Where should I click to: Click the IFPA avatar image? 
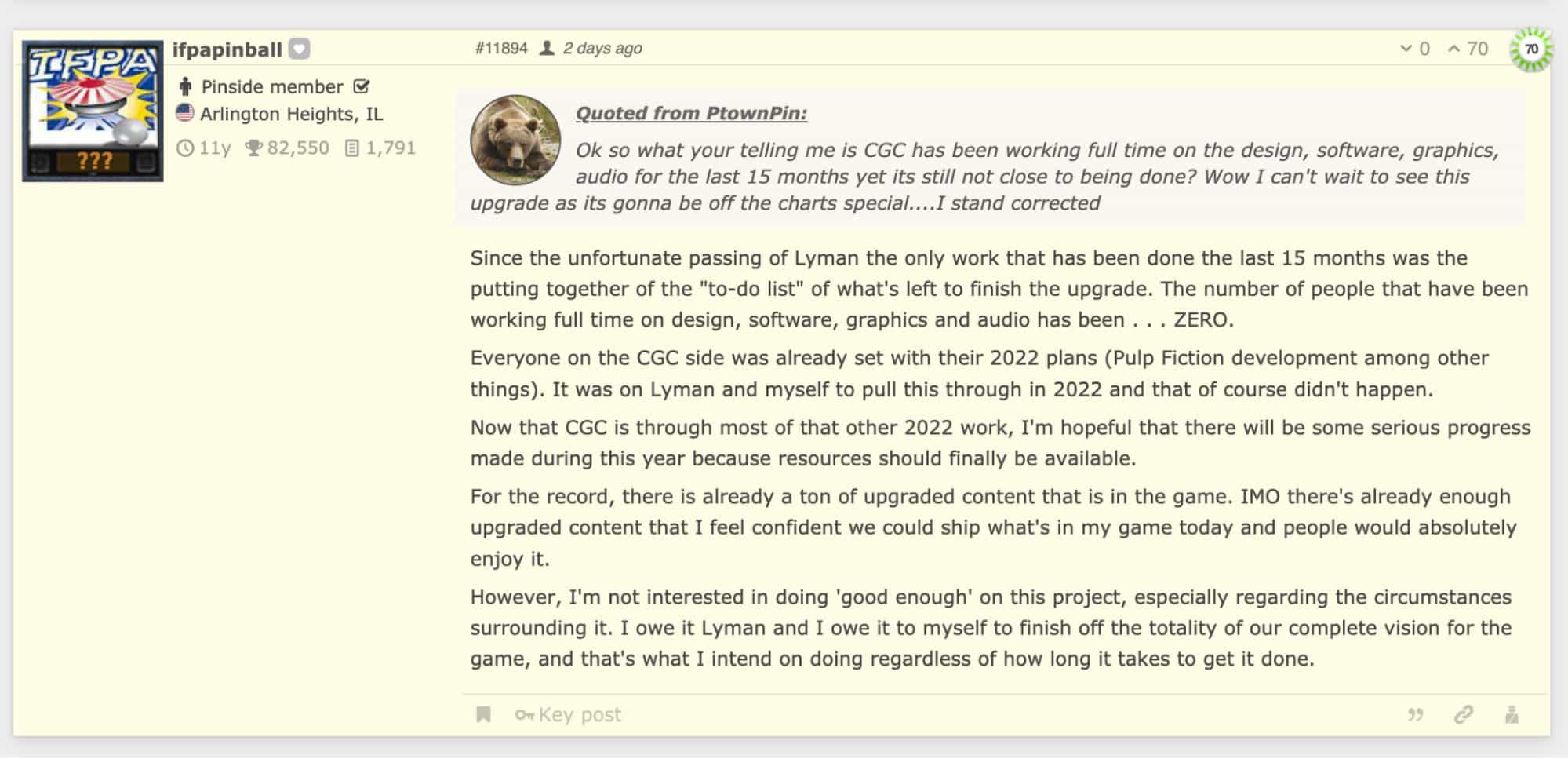[93, 111]
